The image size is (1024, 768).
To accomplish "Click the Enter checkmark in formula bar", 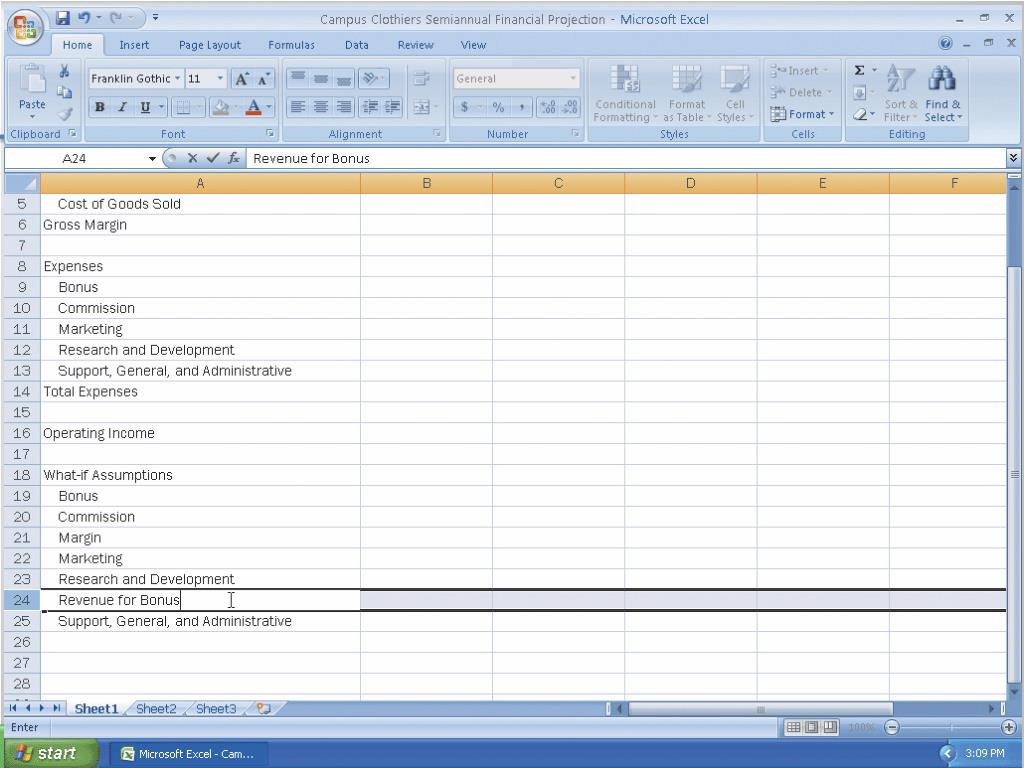I will [212, 158].
